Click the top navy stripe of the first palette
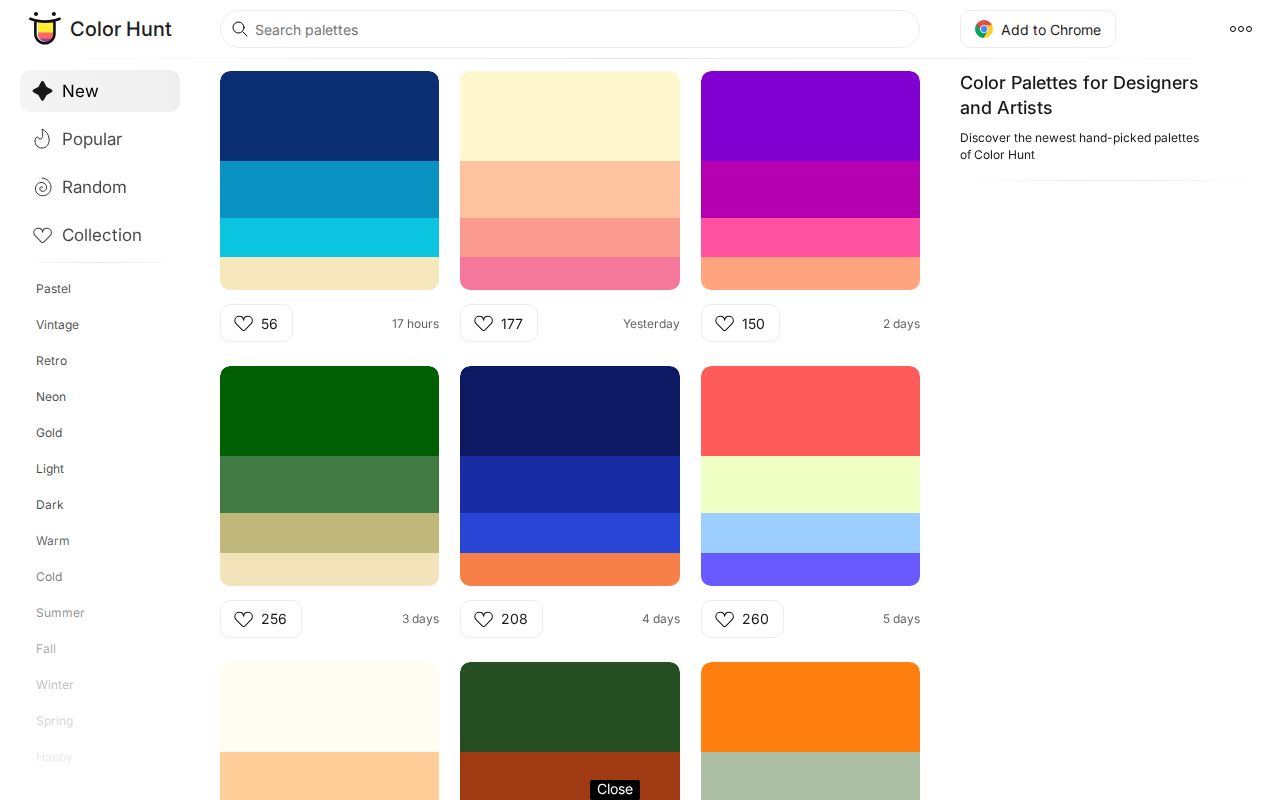This screenshot has height=800, width=1280. coord(329,116)
